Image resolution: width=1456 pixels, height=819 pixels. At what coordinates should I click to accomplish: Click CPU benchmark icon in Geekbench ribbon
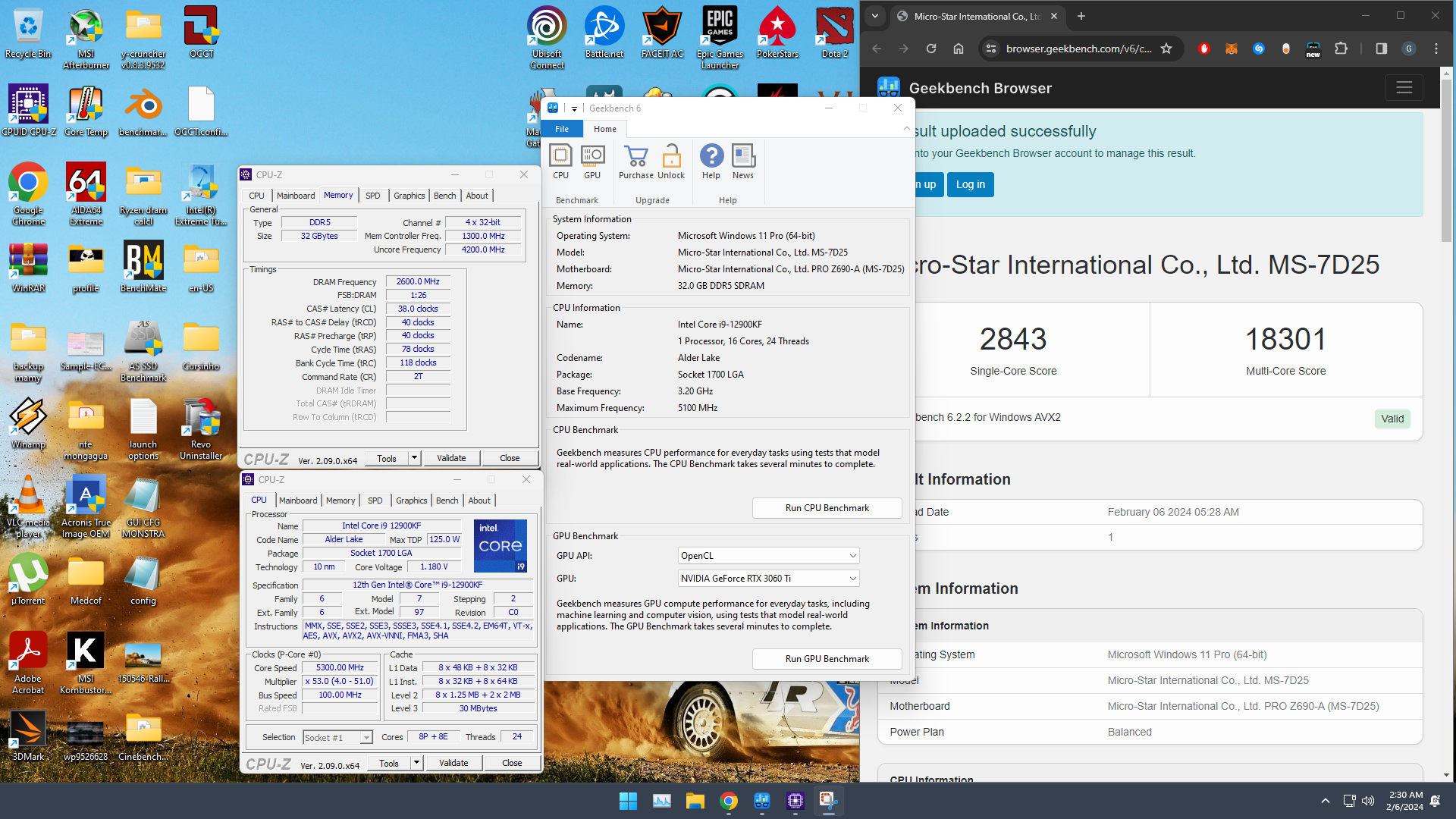click(x=560, y=162)
